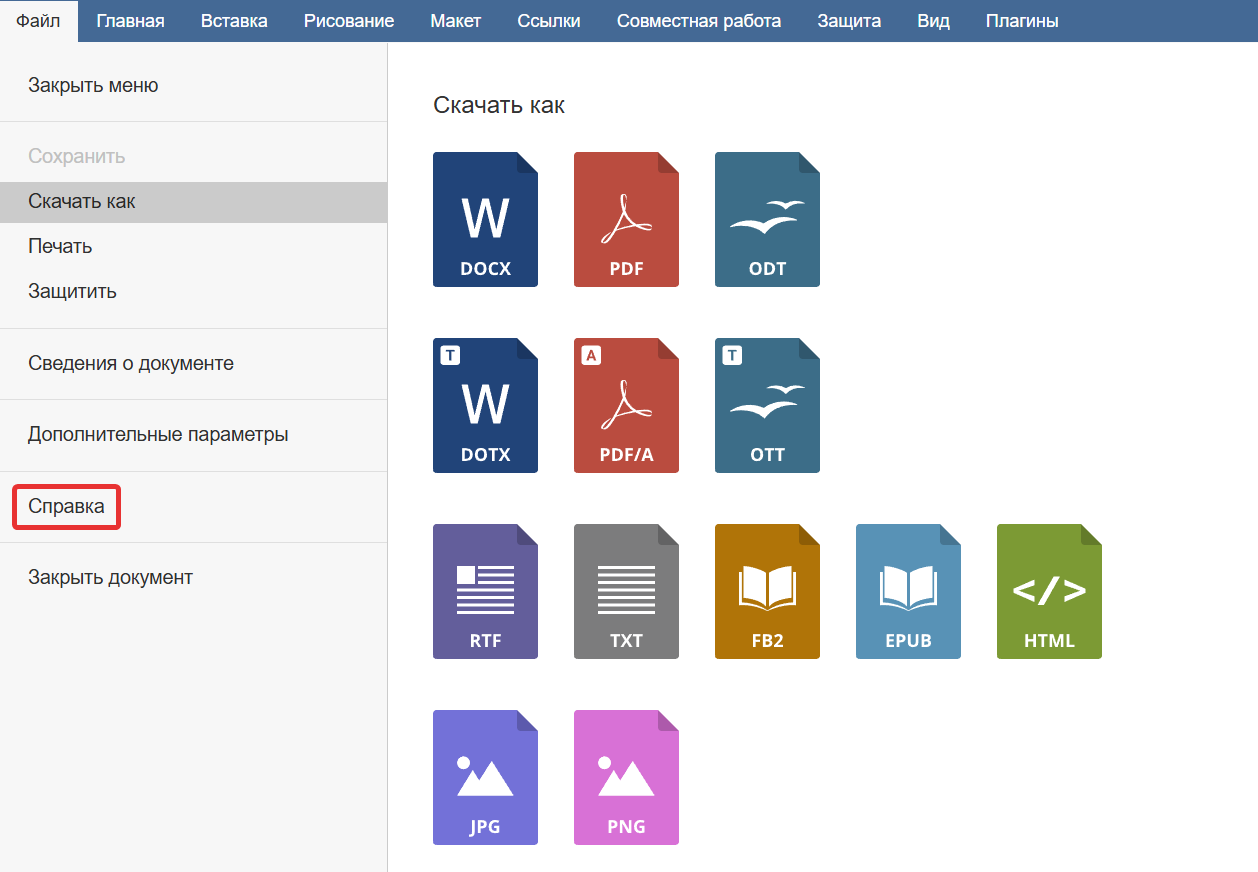Viewport: 1258px width, 872px height.
Task: Click Закрыть меню in sidebar
Action: (193, 86)
